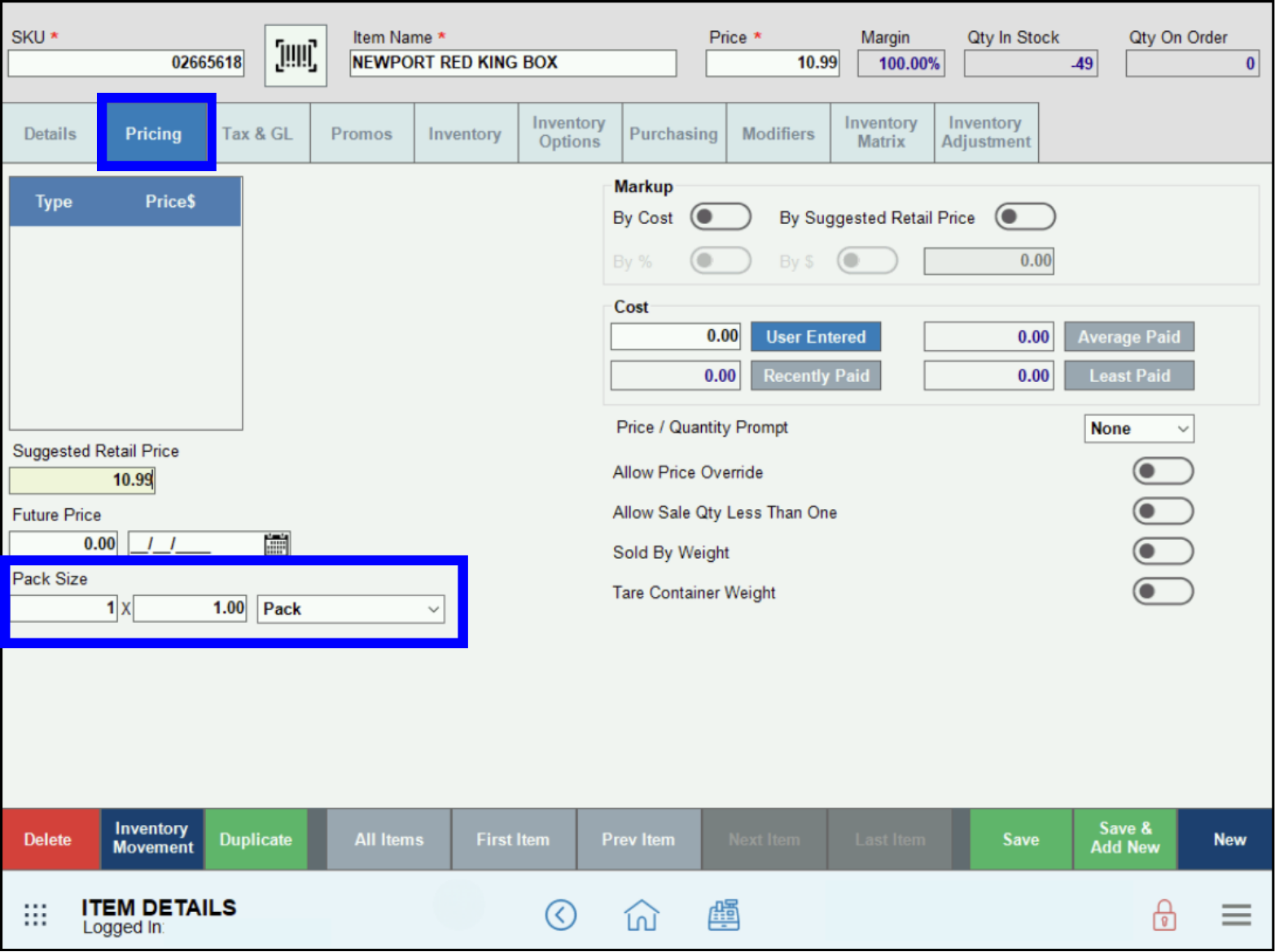Go to the Home screen icon

(x=642, y=915)
